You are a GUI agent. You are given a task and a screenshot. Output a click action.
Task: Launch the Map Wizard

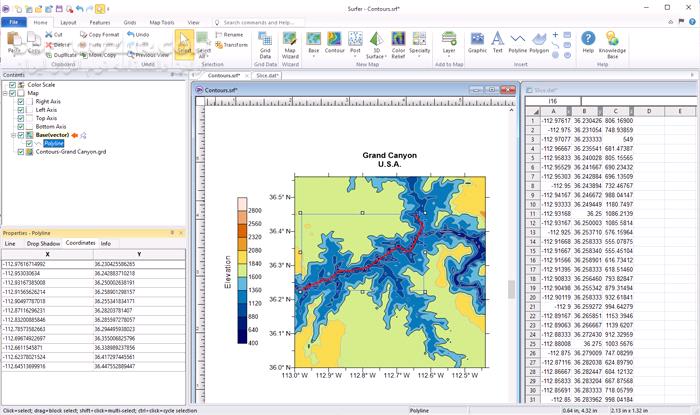[x=290, y=42]
